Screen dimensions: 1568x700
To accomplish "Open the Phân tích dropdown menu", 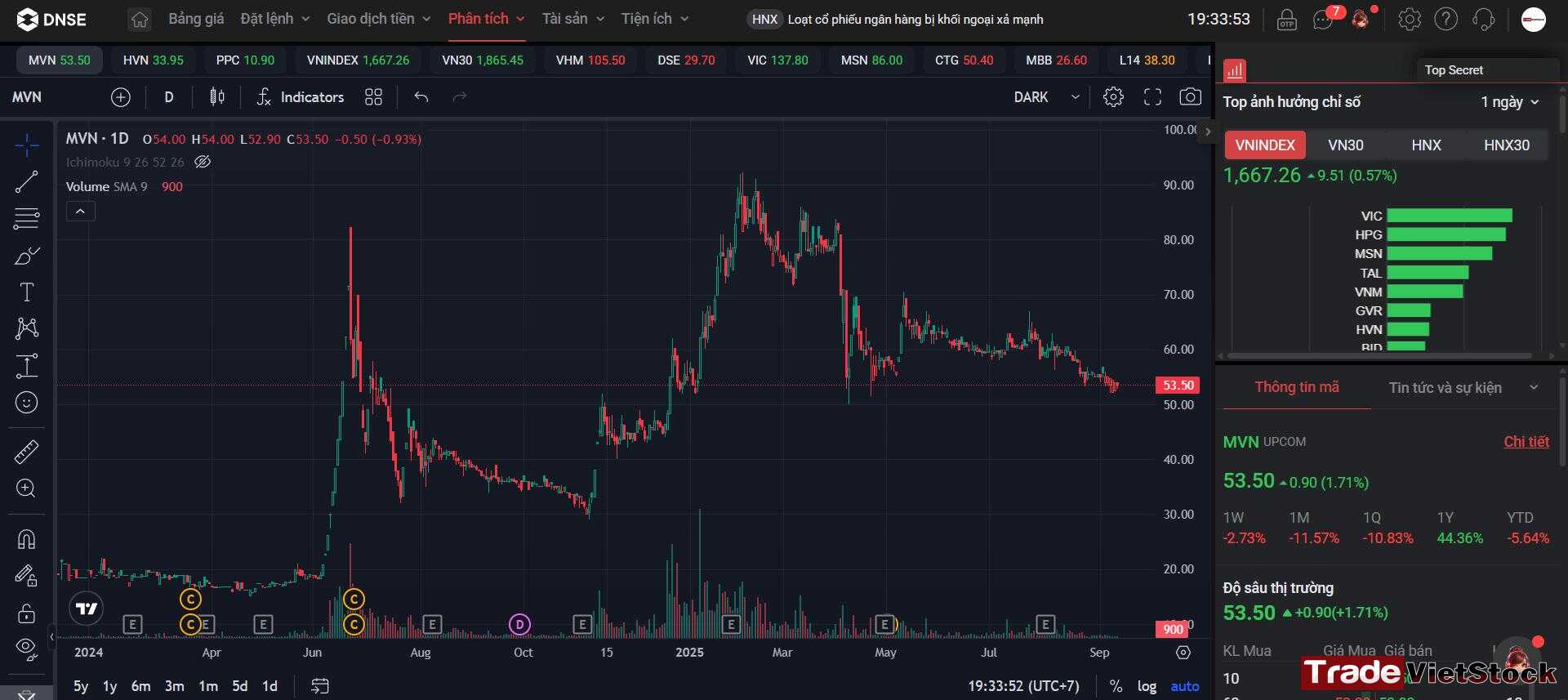I will point(487,19).
